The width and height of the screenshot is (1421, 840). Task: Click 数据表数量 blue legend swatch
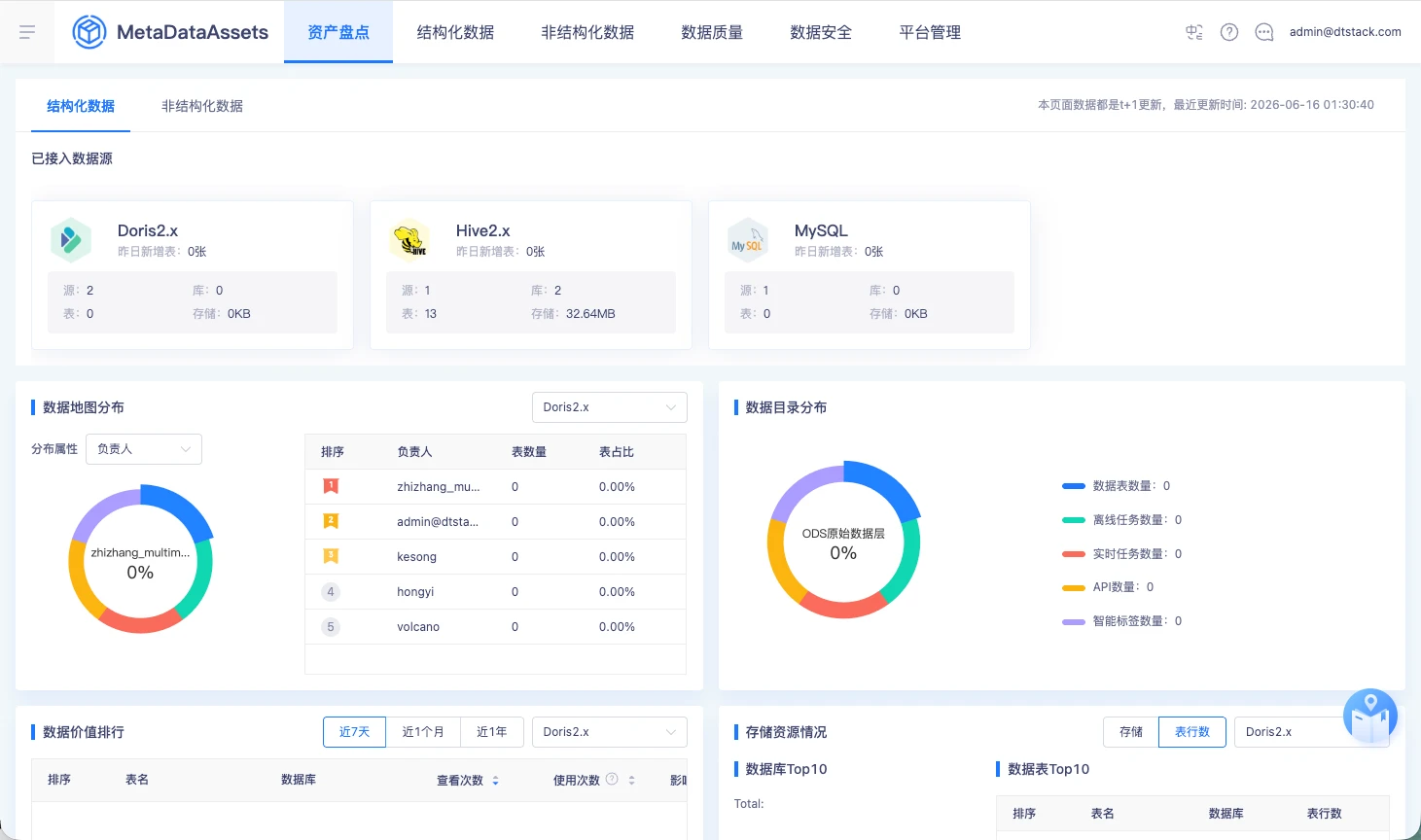(1074, 486)
